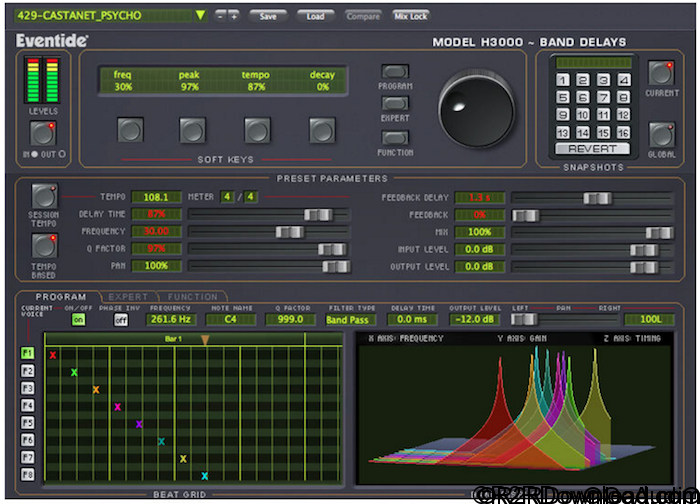Click the FEEDBACK slider handle
The image size is (700, 504).
(525, 216)
